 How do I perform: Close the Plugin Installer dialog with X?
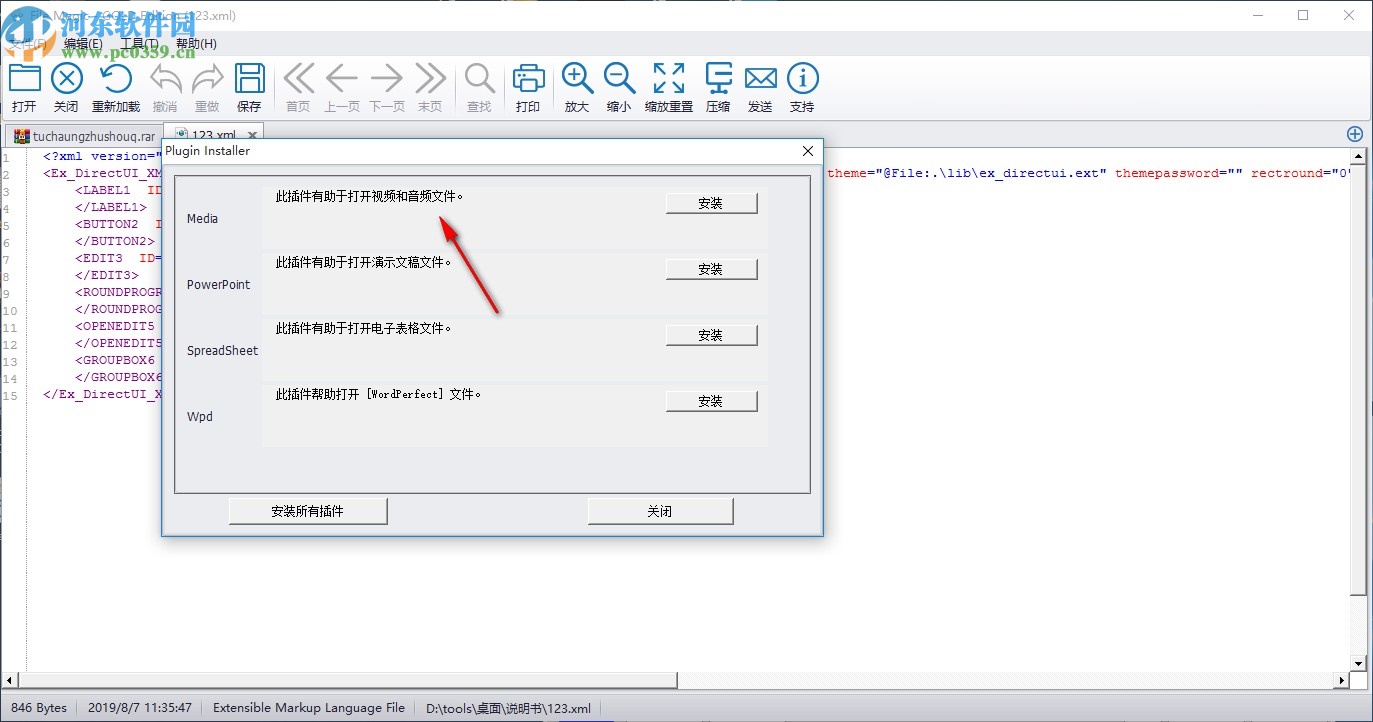click(808, 151)
